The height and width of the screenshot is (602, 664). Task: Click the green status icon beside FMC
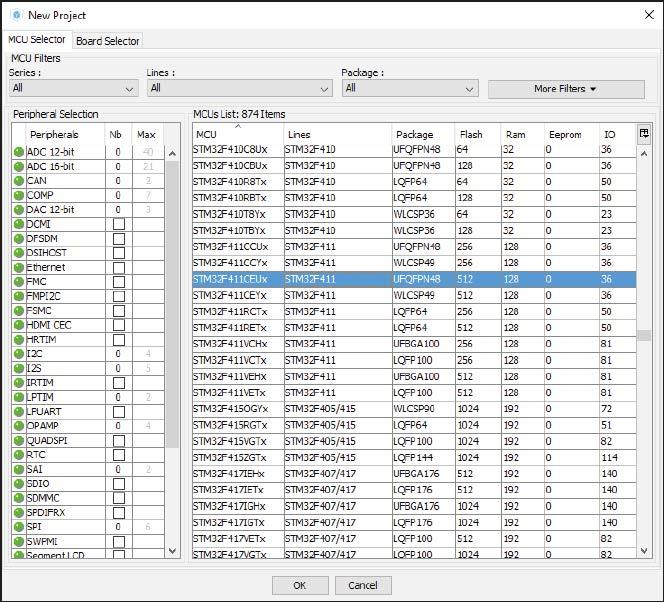tap(19, 282)
